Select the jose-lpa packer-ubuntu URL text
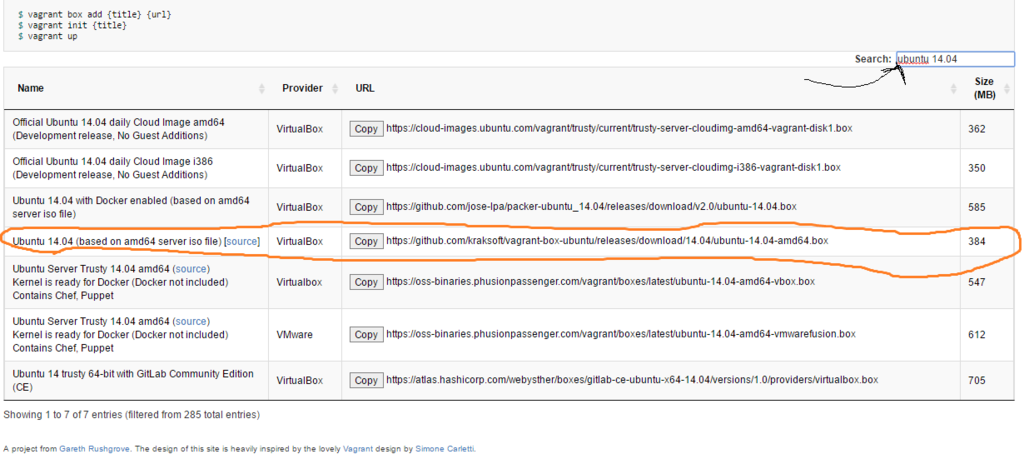This screenshot has height=454, width=1024. (592, 207)
